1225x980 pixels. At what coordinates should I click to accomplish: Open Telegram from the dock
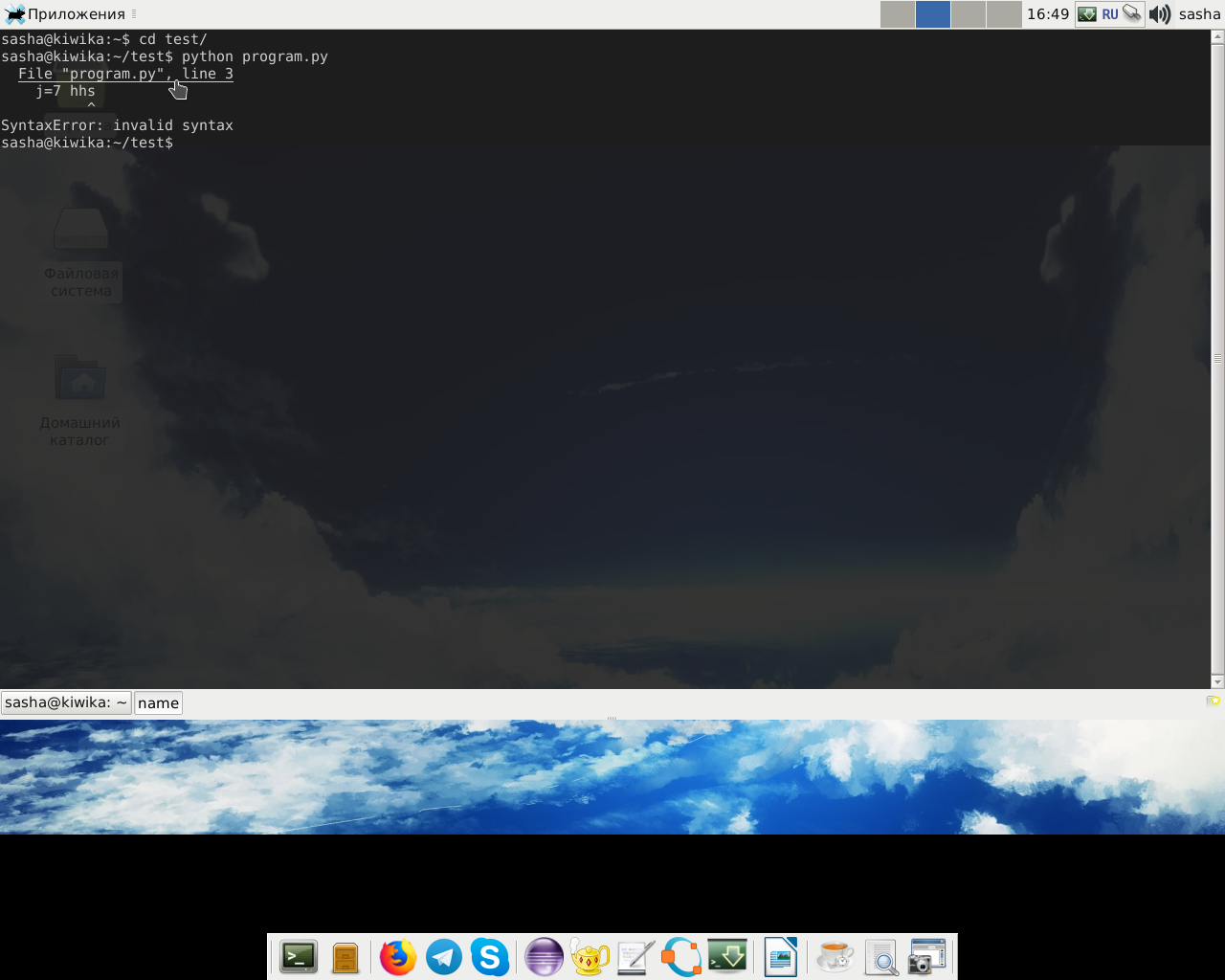click(444, 957)
